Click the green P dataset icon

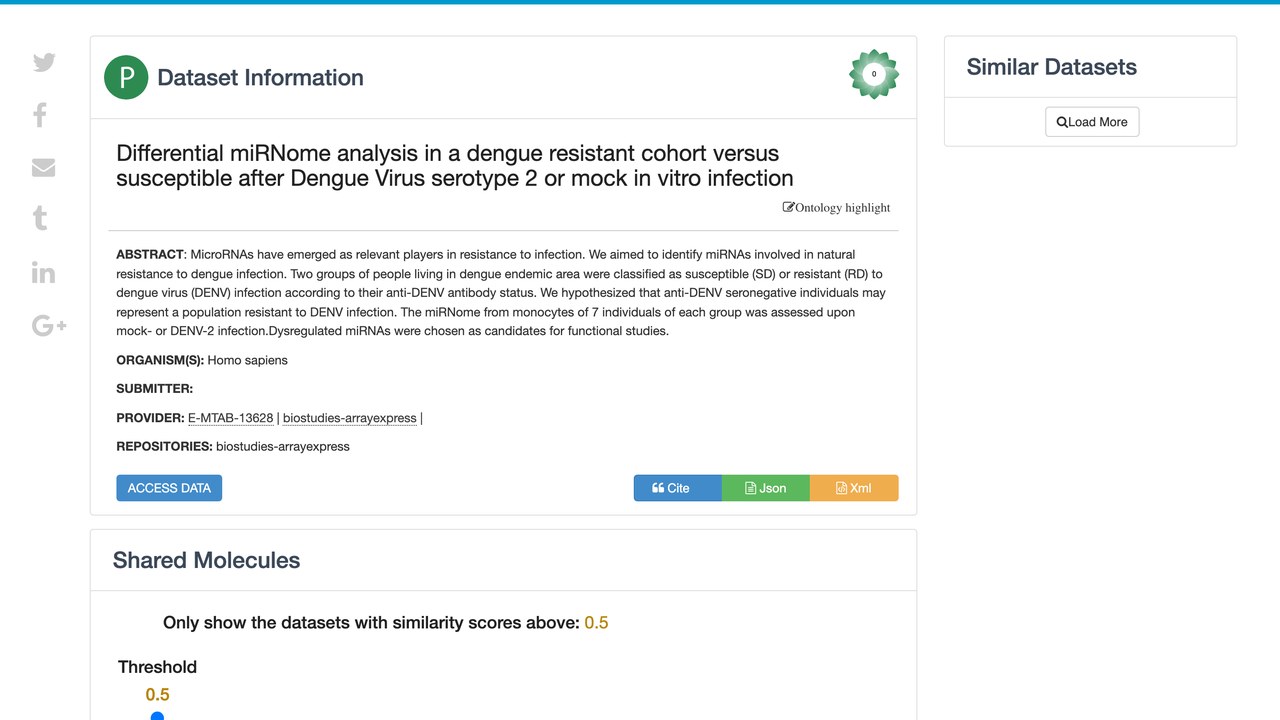(x=126, y=77)
